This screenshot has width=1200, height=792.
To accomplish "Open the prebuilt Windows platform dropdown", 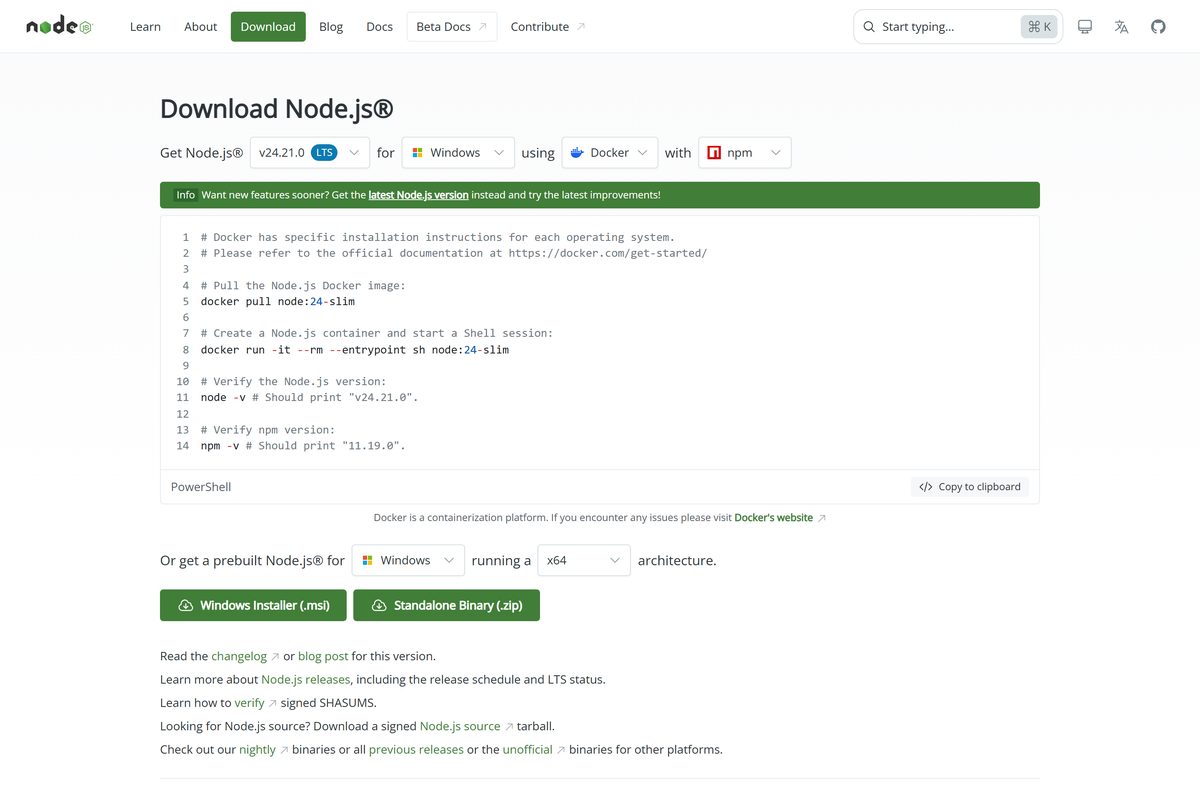I will 408,560.
